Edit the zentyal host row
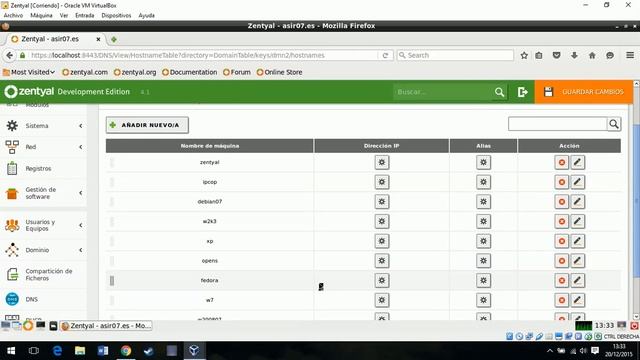This screenshot has height=360, width=640. 577,162
